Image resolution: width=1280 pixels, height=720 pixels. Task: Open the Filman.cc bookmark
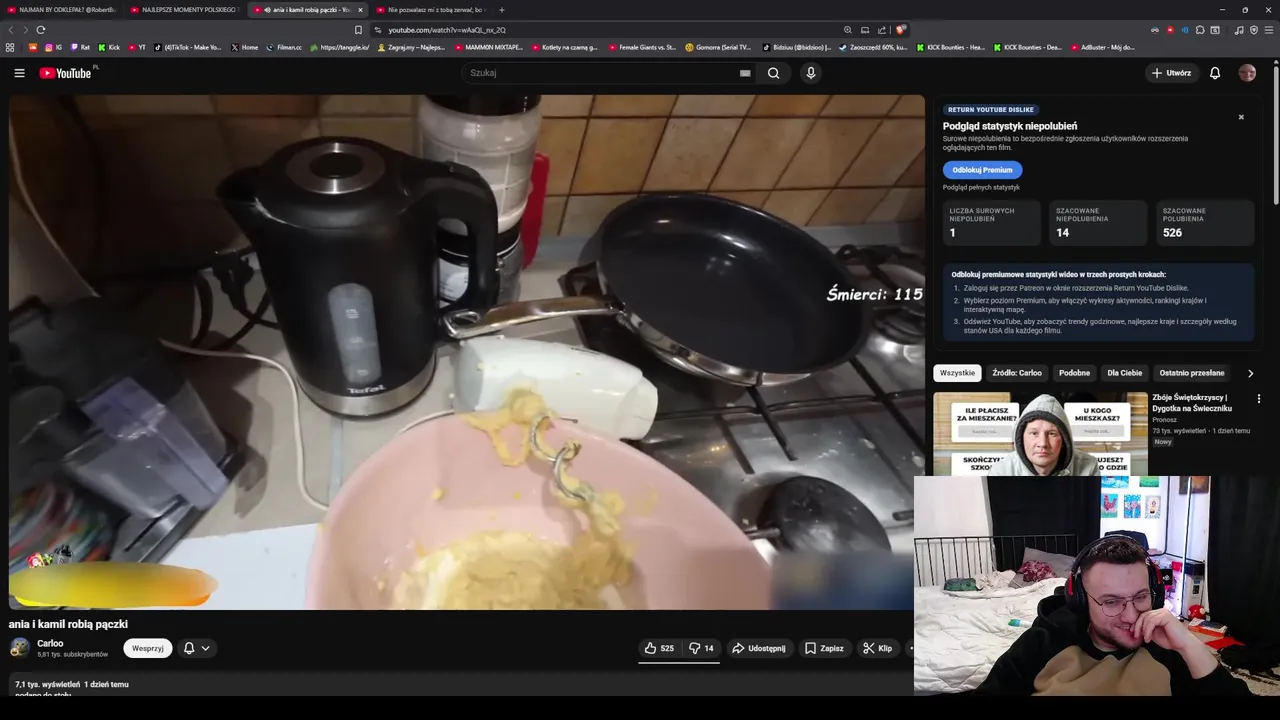(284, 47)
